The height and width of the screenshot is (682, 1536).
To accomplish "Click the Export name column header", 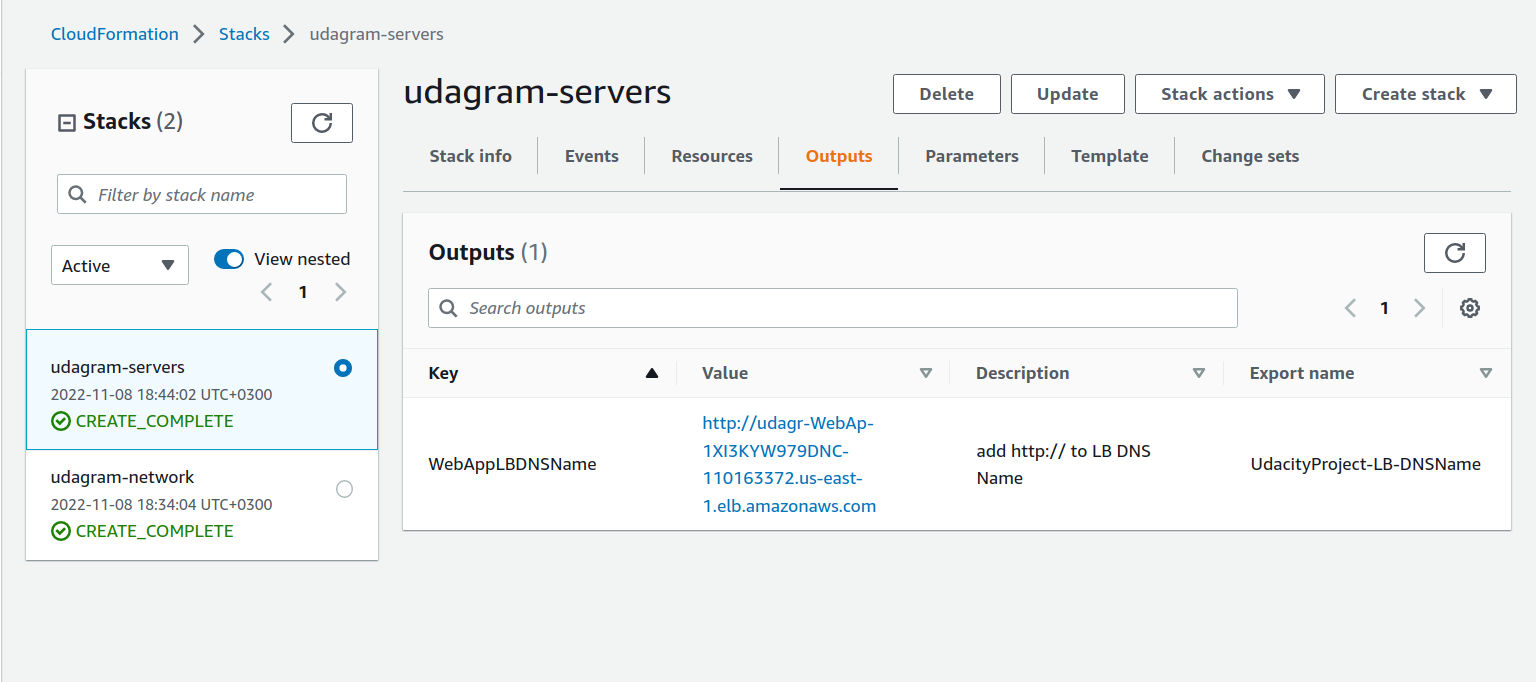I will click(x=1302, y=373).
